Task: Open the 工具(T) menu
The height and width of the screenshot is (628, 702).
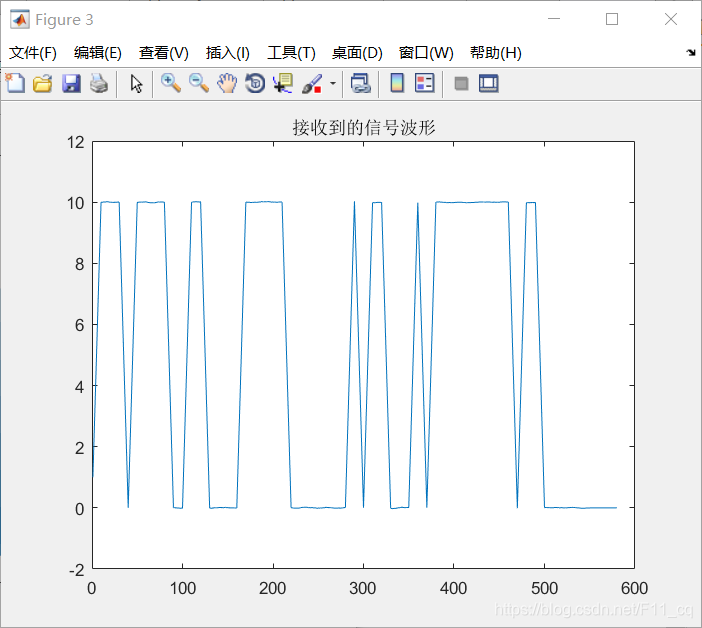Action: point(291,53)
